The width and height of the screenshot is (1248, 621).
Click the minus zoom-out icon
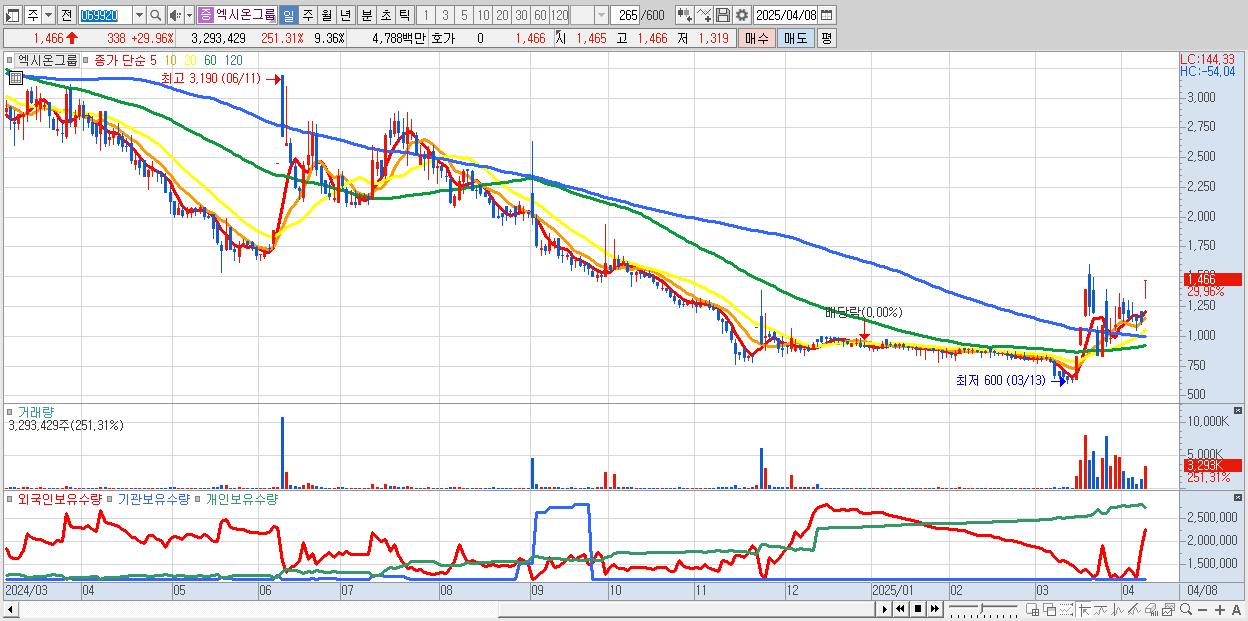pos(1202,609)
